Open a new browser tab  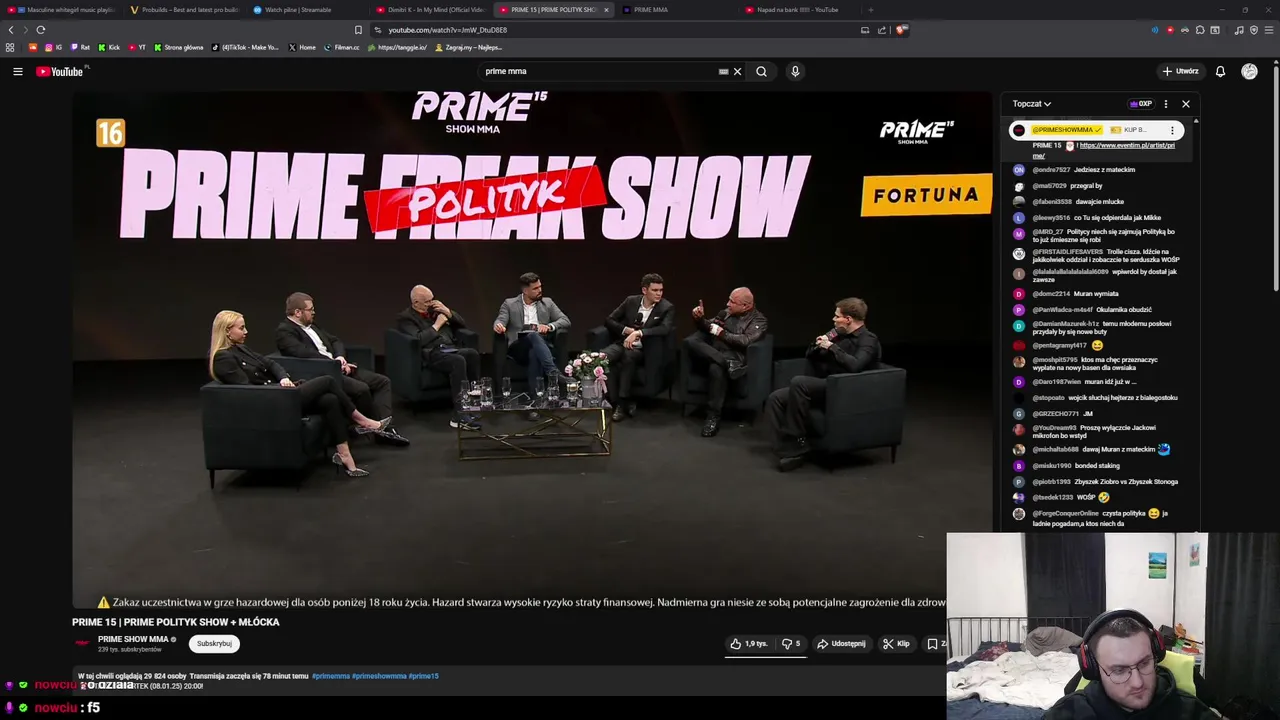point(870,10)
